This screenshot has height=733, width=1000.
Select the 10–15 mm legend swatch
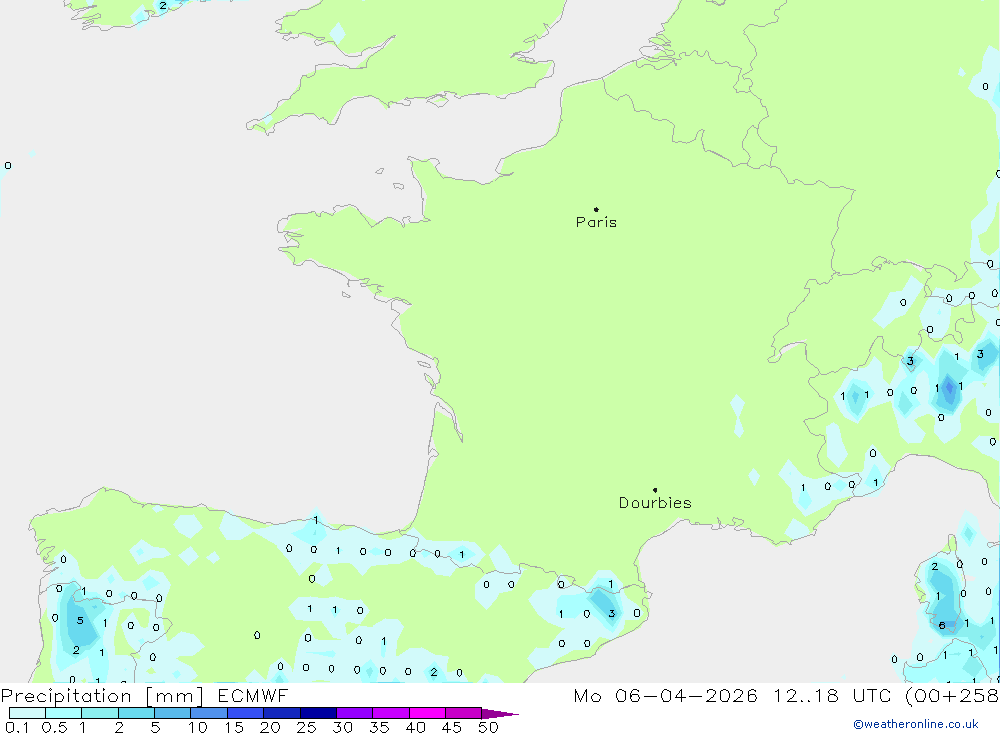pyautogui.click(x=209, y=713)
